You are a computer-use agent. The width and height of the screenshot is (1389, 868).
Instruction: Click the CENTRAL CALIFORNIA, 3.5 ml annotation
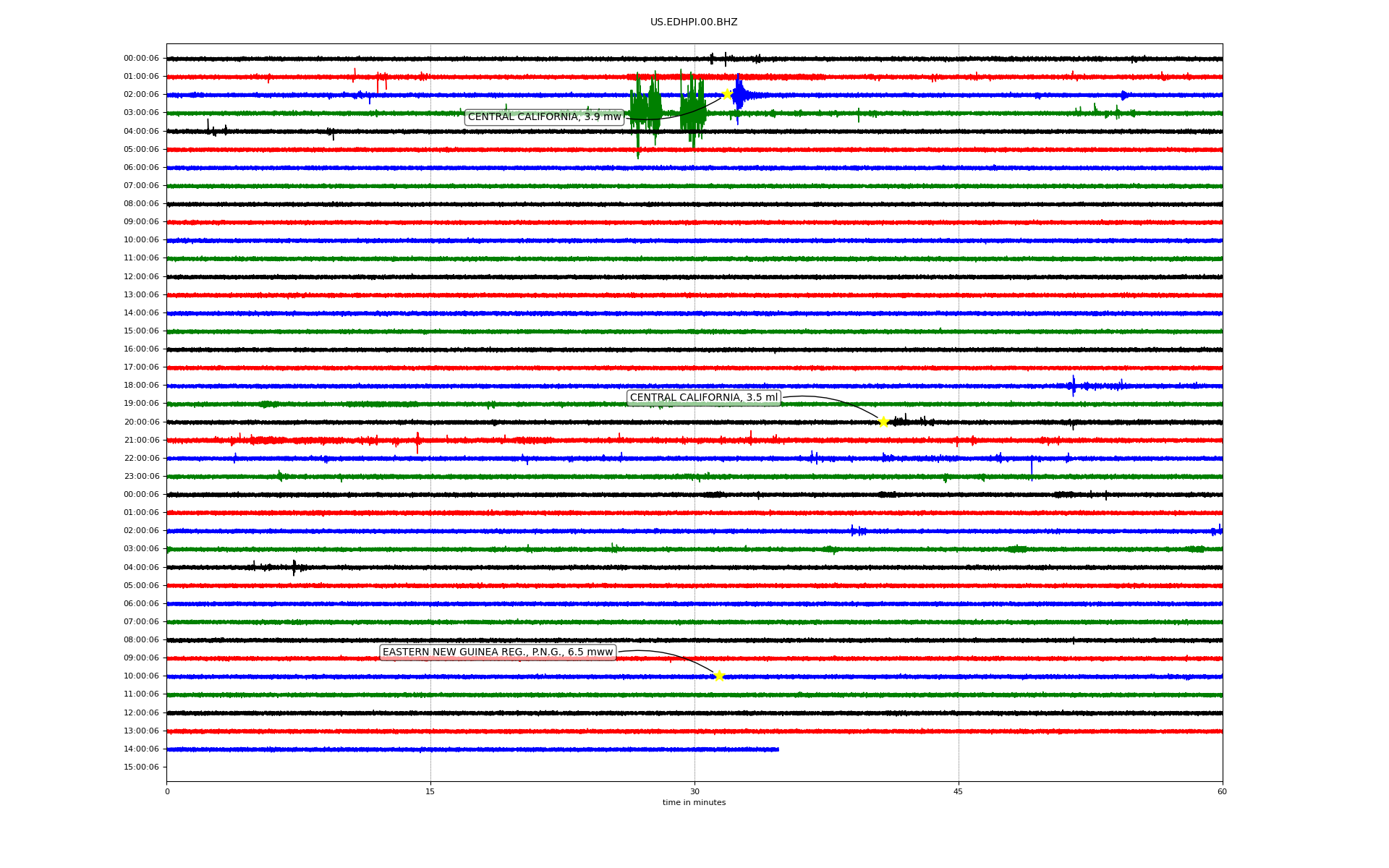(703, 398)
